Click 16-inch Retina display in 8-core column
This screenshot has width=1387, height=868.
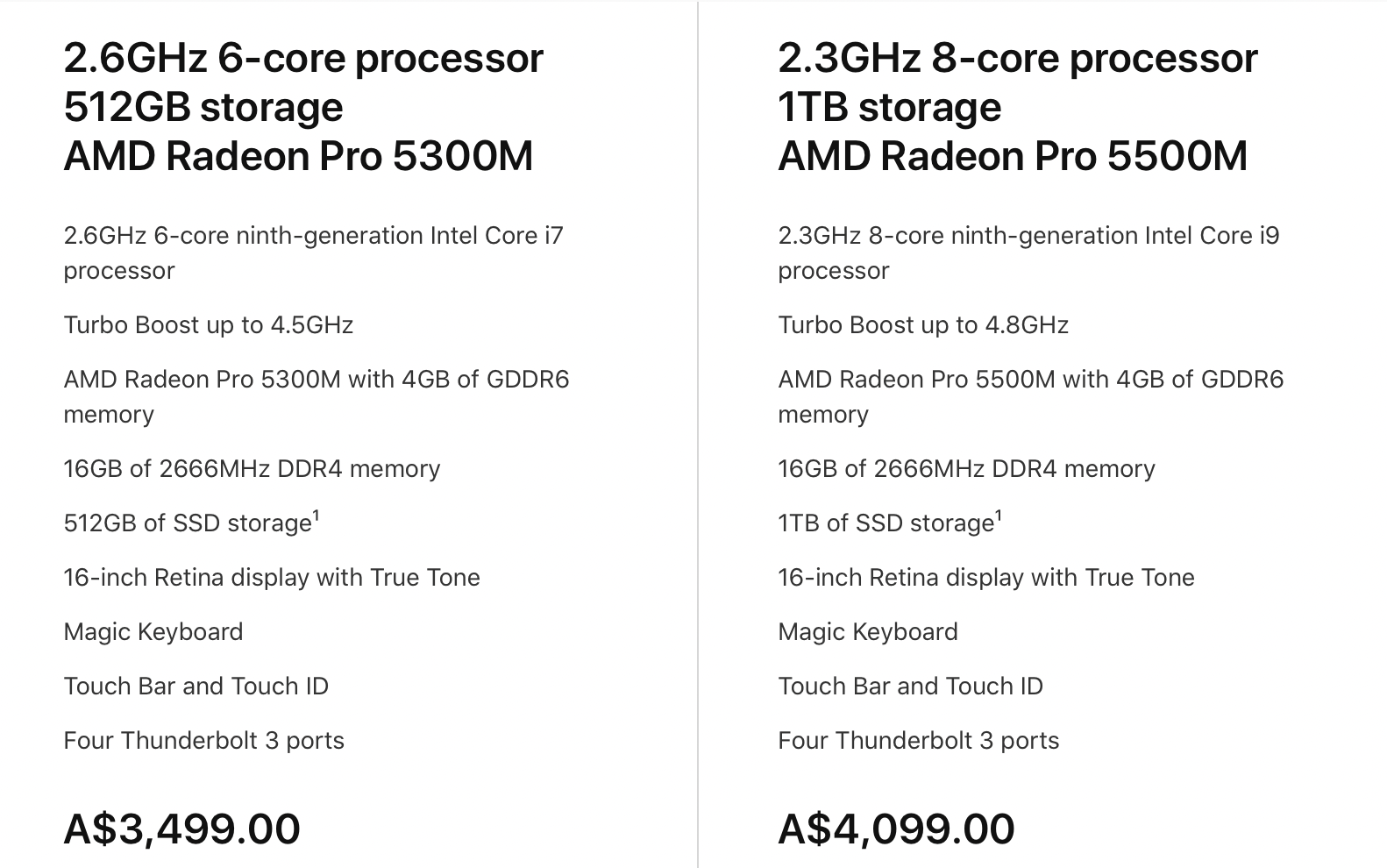coord(985,578)
